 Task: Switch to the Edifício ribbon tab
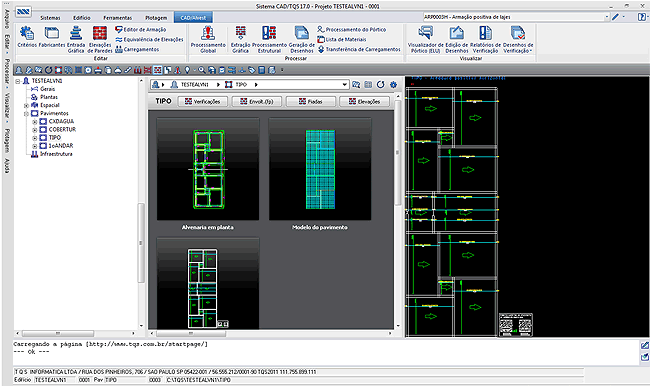click(x=82, y=18)
